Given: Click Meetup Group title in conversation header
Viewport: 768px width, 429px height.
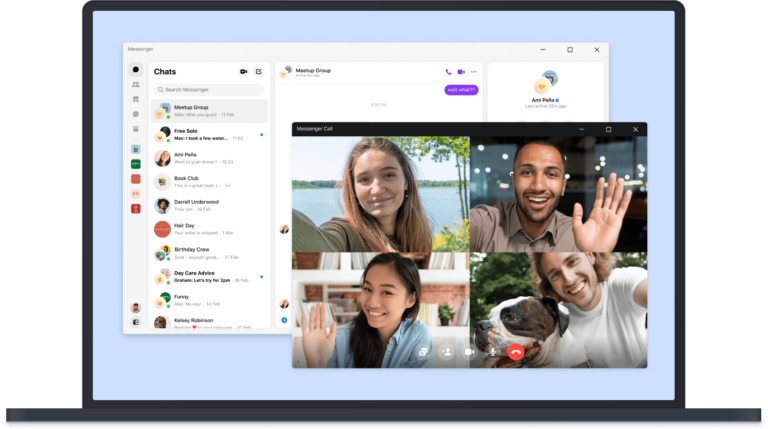Looking at the screenshot, I should pyautogui.click(x=313, y=71).
